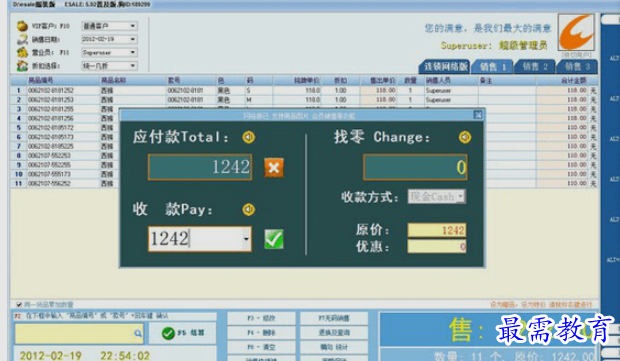This screenshot has width=620, height=361.
Task: Switch to the 销售 2 tab
Action: point(535,66)
